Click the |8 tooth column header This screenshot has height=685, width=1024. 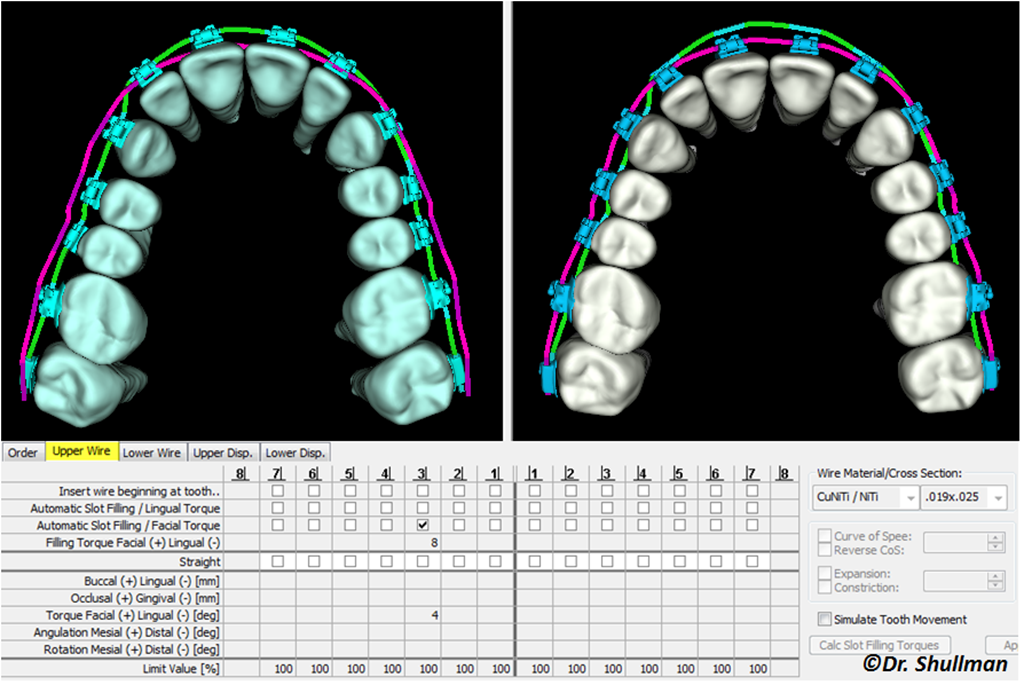784,473
